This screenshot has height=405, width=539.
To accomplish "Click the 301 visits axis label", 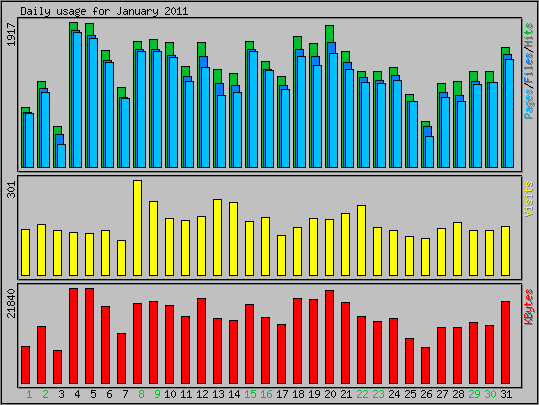I will (x=11, y=189).
